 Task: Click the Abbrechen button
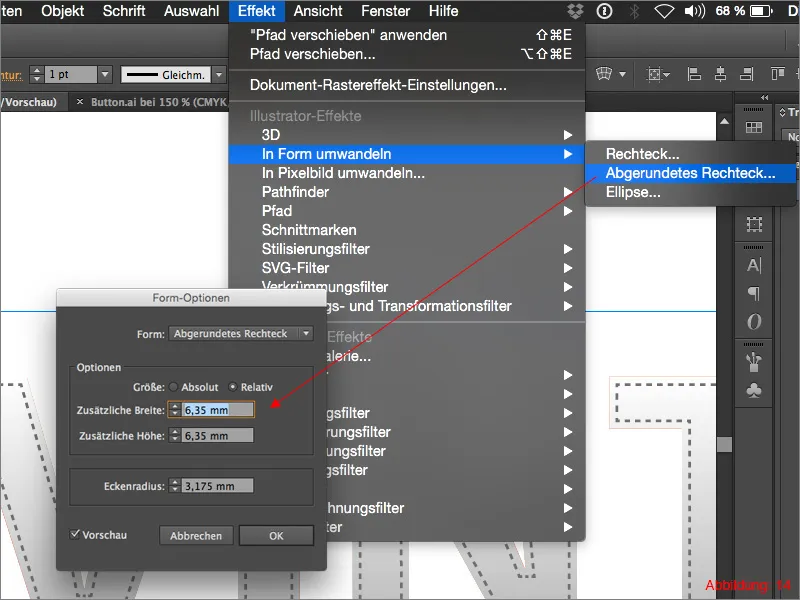pyautogui.click(x=196, y=536)
